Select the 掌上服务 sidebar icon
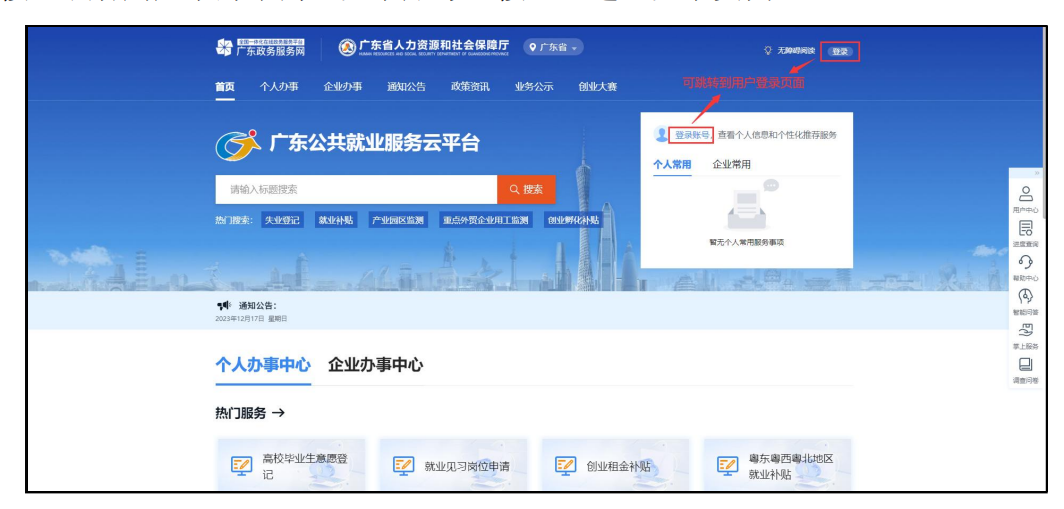Screen dimensions: 1064x509 pos(1025,333)
